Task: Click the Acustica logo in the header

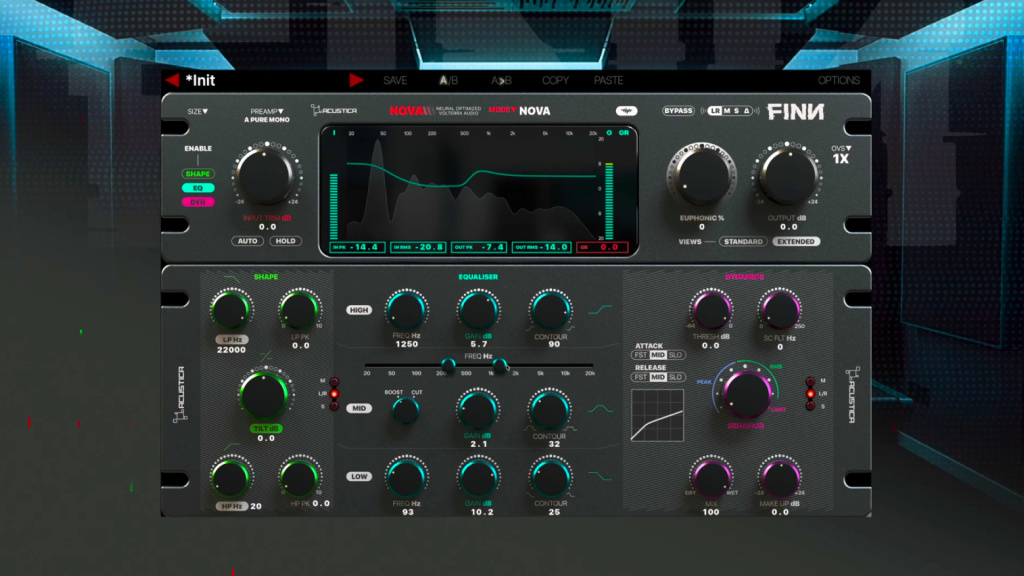Action: point(334,110)
